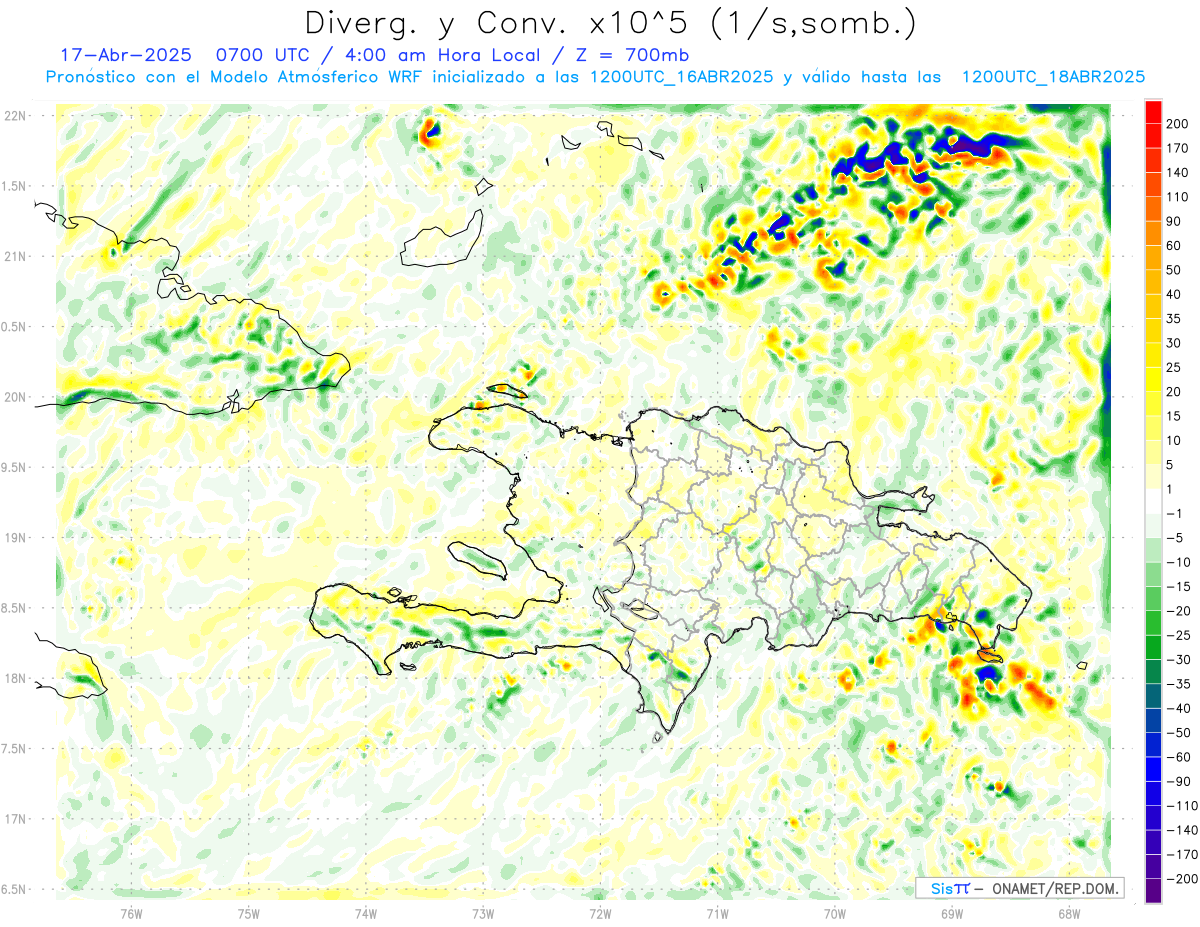Click the '76W' longitude label
The height and width of the screenshot is (927, 1200).
pos(131,913)
